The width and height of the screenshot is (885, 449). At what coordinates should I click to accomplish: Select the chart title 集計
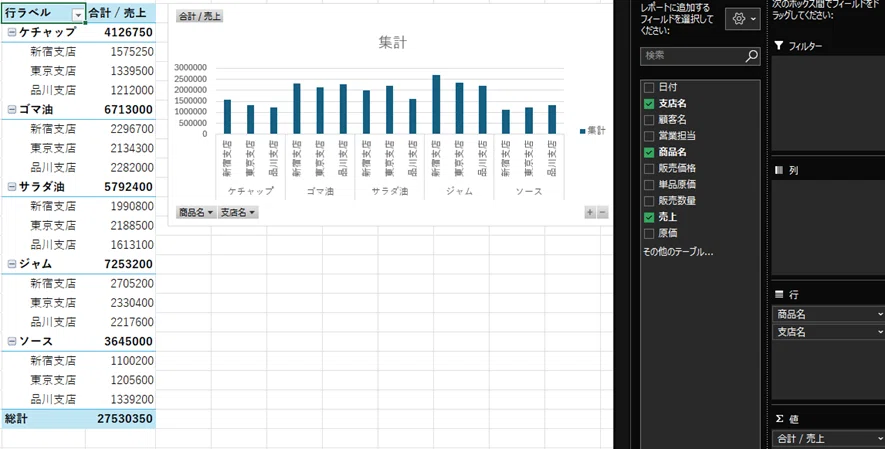[x=392, y=43]
